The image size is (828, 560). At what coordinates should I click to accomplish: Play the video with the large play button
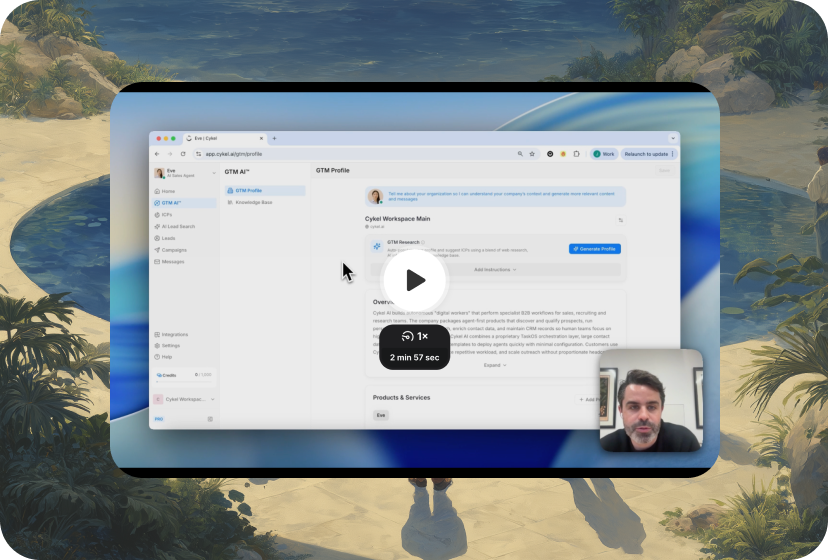pos(415,280)
